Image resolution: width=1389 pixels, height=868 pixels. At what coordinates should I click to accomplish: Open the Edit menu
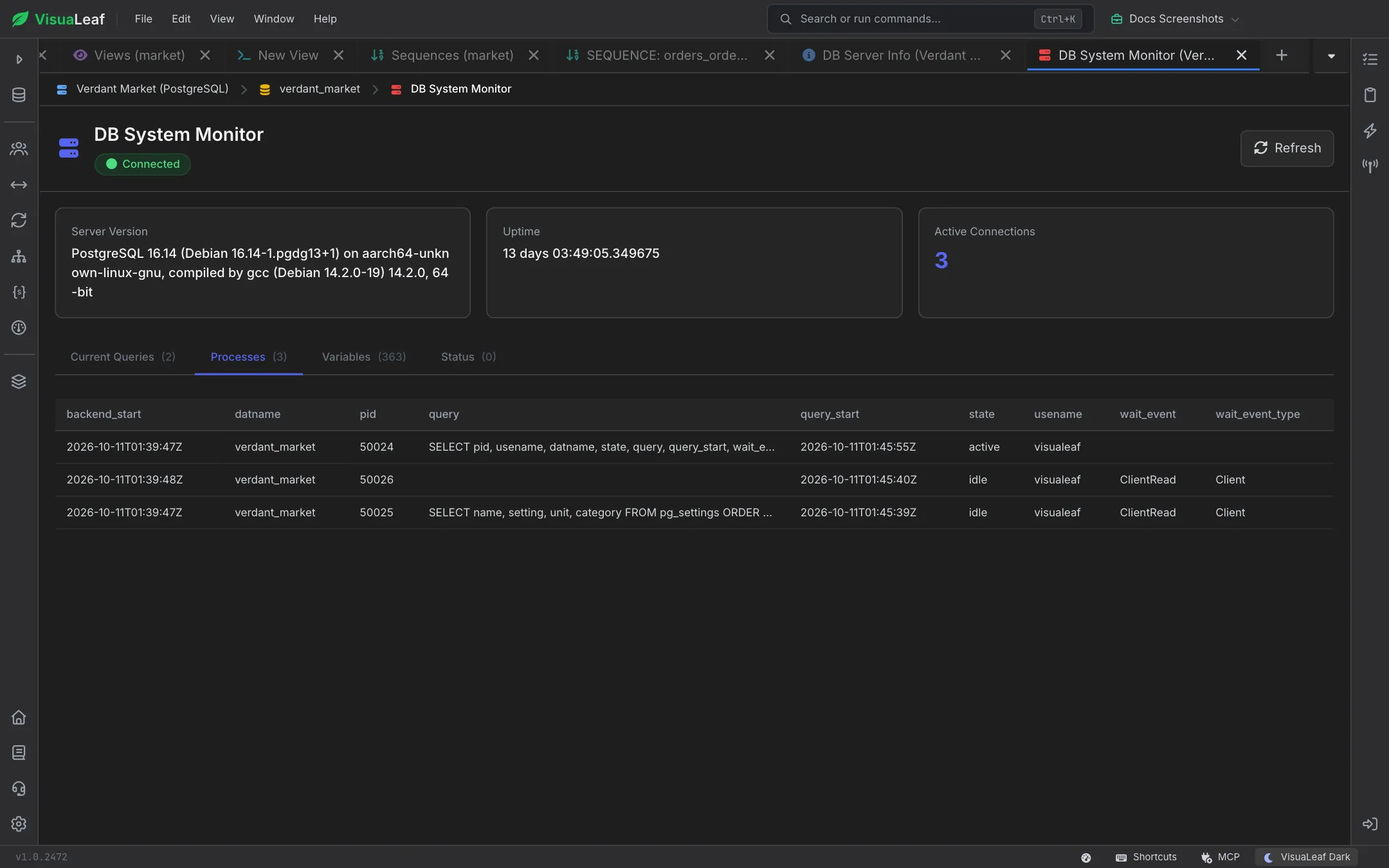(181, 19)
